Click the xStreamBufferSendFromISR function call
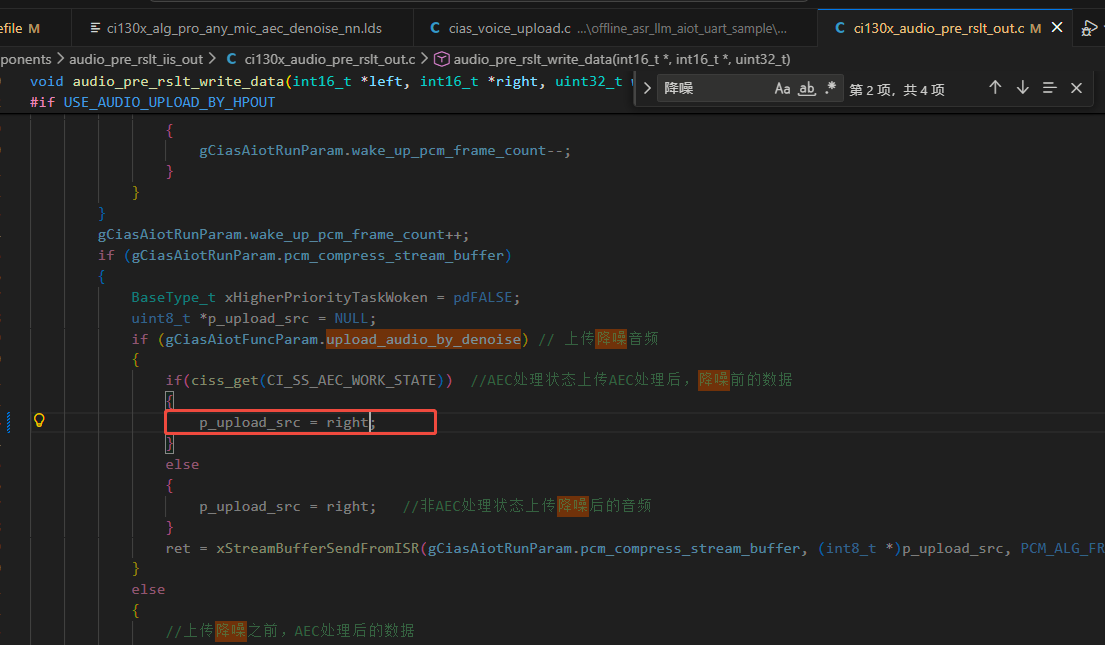 [x=319, y=548]
